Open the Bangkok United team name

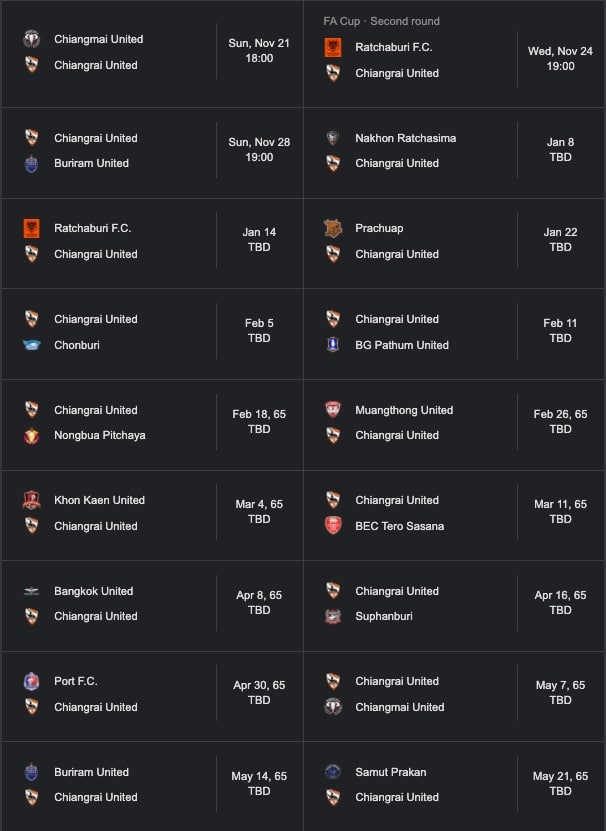pyautogui.click(x=93, y=591)
